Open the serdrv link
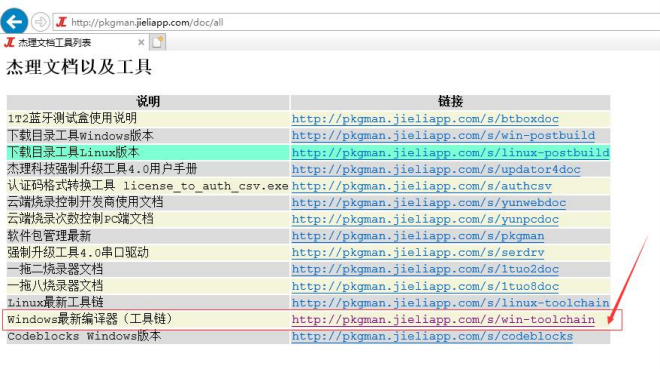This screenshot has width=660, height=369. click(418, 252)
